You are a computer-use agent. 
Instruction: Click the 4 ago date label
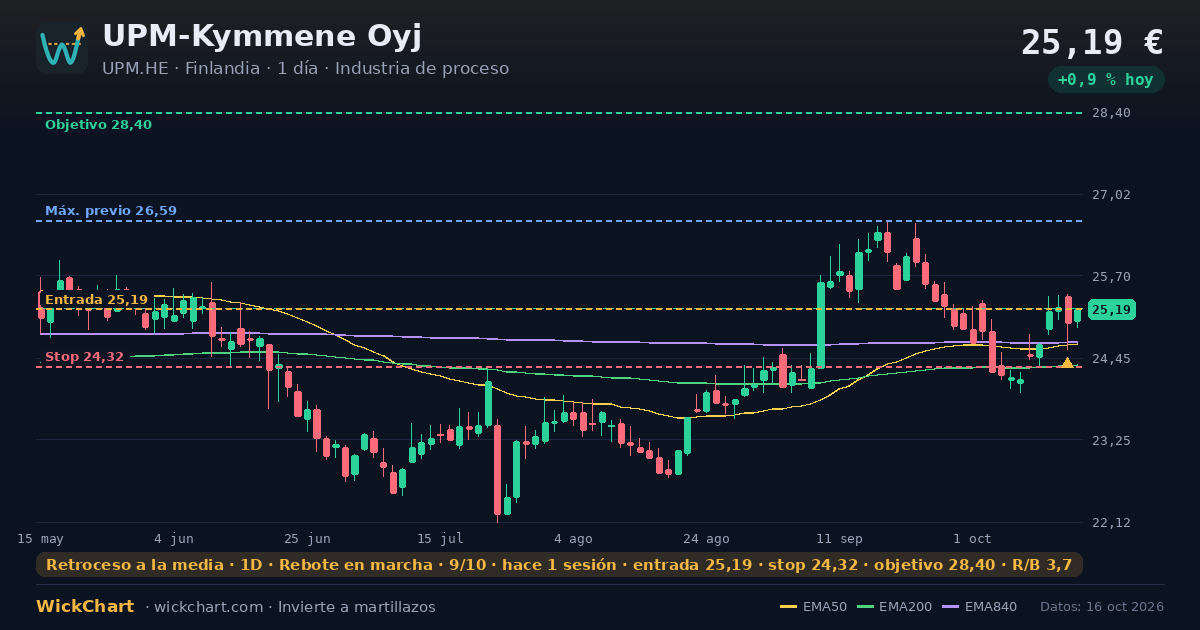(573, 538)
